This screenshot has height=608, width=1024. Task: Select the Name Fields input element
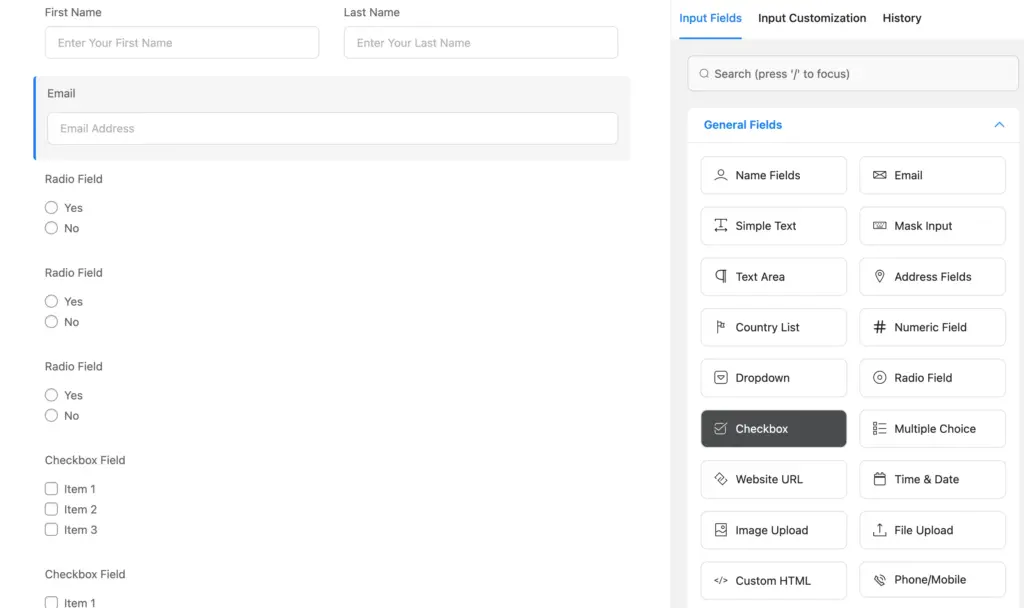click(x=773, y=175)
